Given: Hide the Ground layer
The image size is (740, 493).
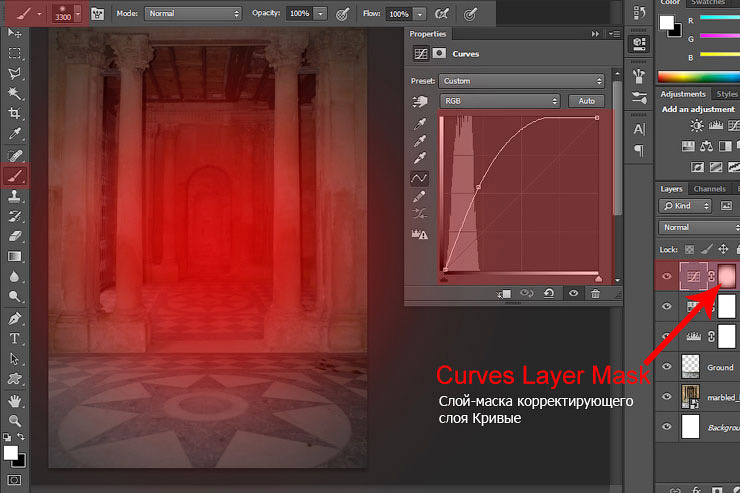Looking at the screenshot, I should point(667,367).
